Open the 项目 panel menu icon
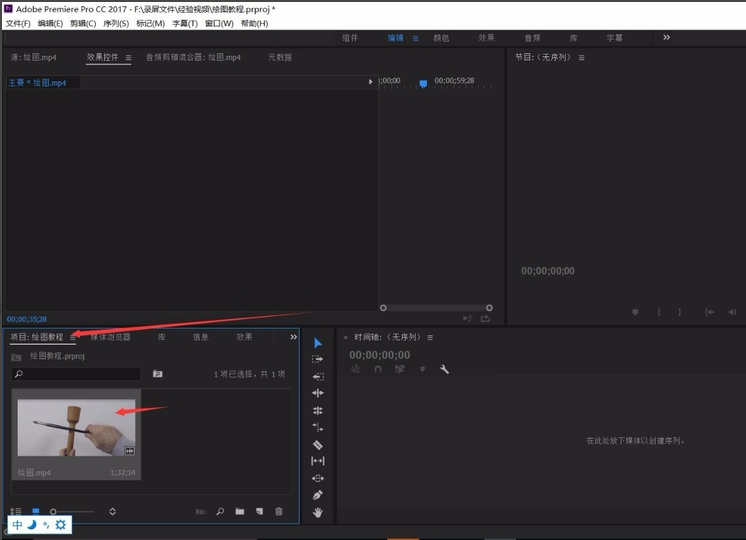The image size is (746, 540). [73, 338]
